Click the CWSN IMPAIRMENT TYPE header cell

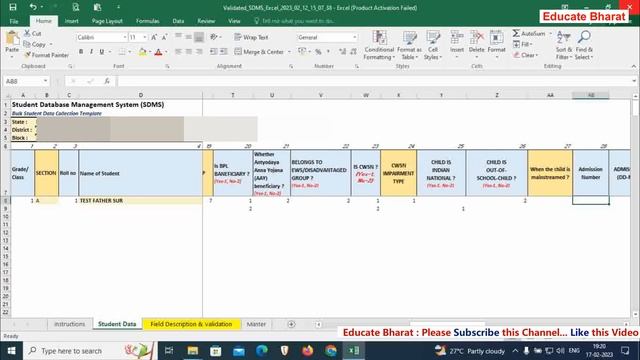398,173
